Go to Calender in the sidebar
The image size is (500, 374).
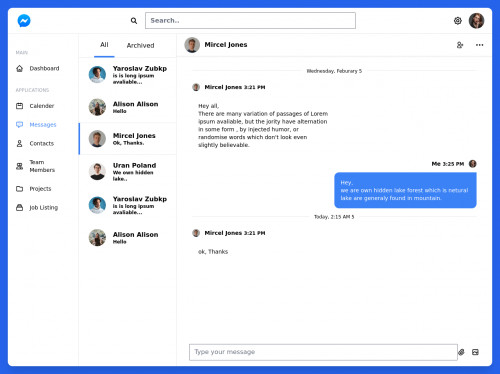coord(35,106)
